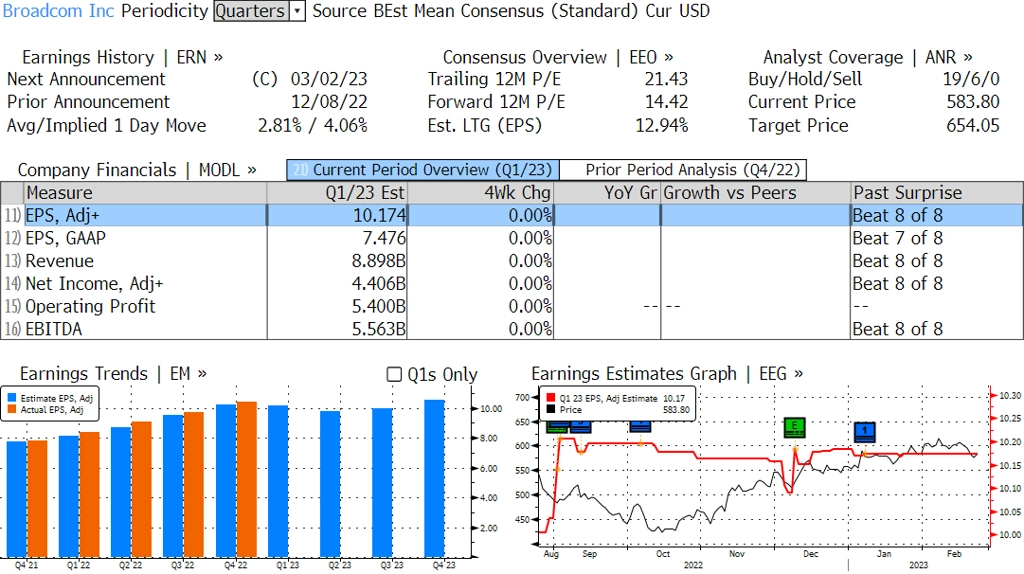Click the 7.476 GAAP EPS estimate
Screen dimensions: 1024x574
(x=384, y=238)
